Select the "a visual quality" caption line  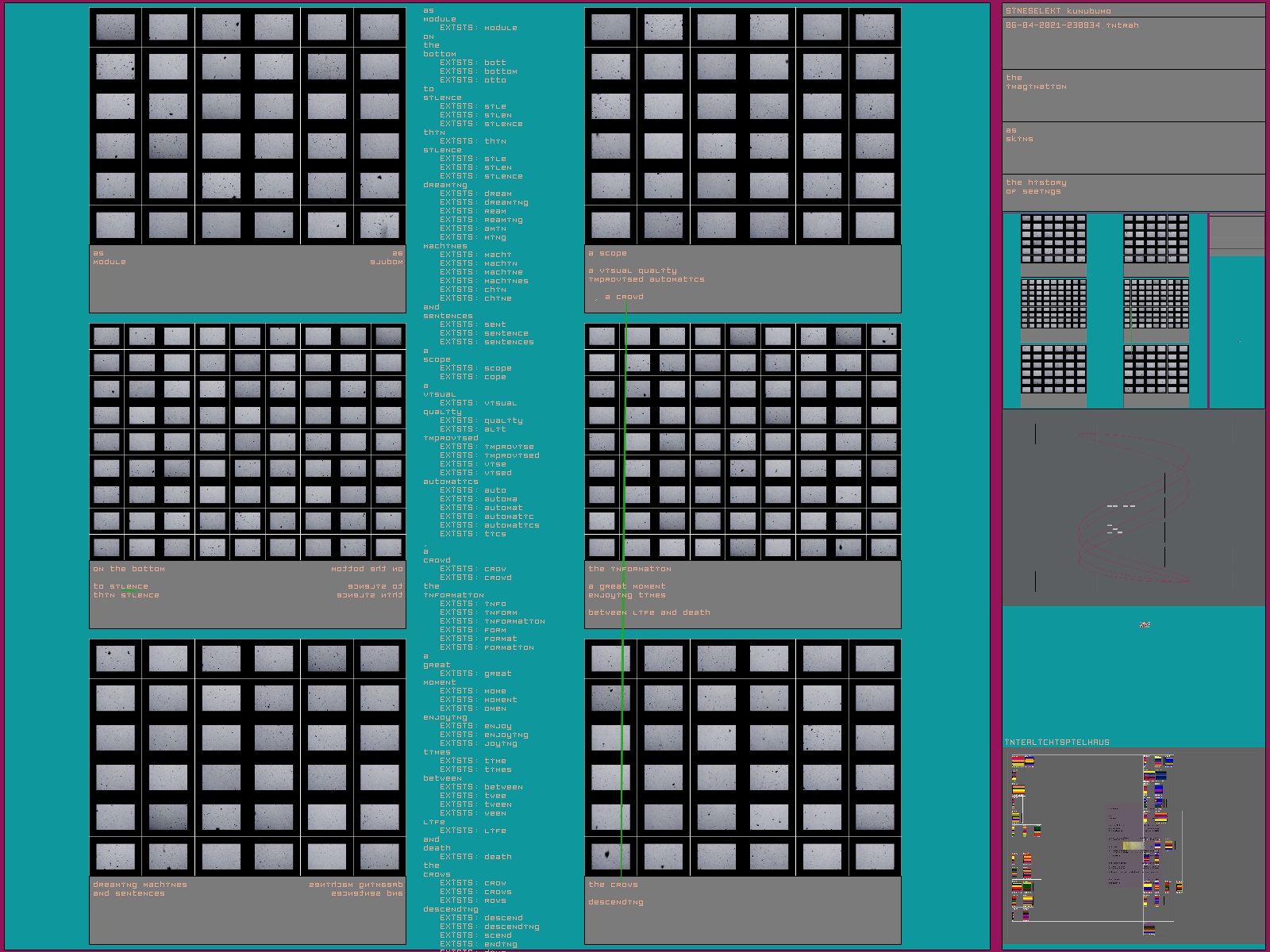[x=633, y=271]
